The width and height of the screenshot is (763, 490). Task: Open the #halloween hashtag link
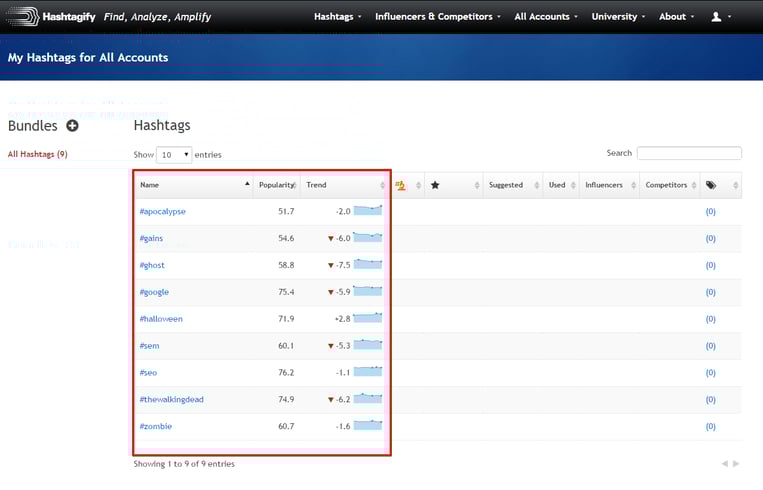tap(161, 319)
